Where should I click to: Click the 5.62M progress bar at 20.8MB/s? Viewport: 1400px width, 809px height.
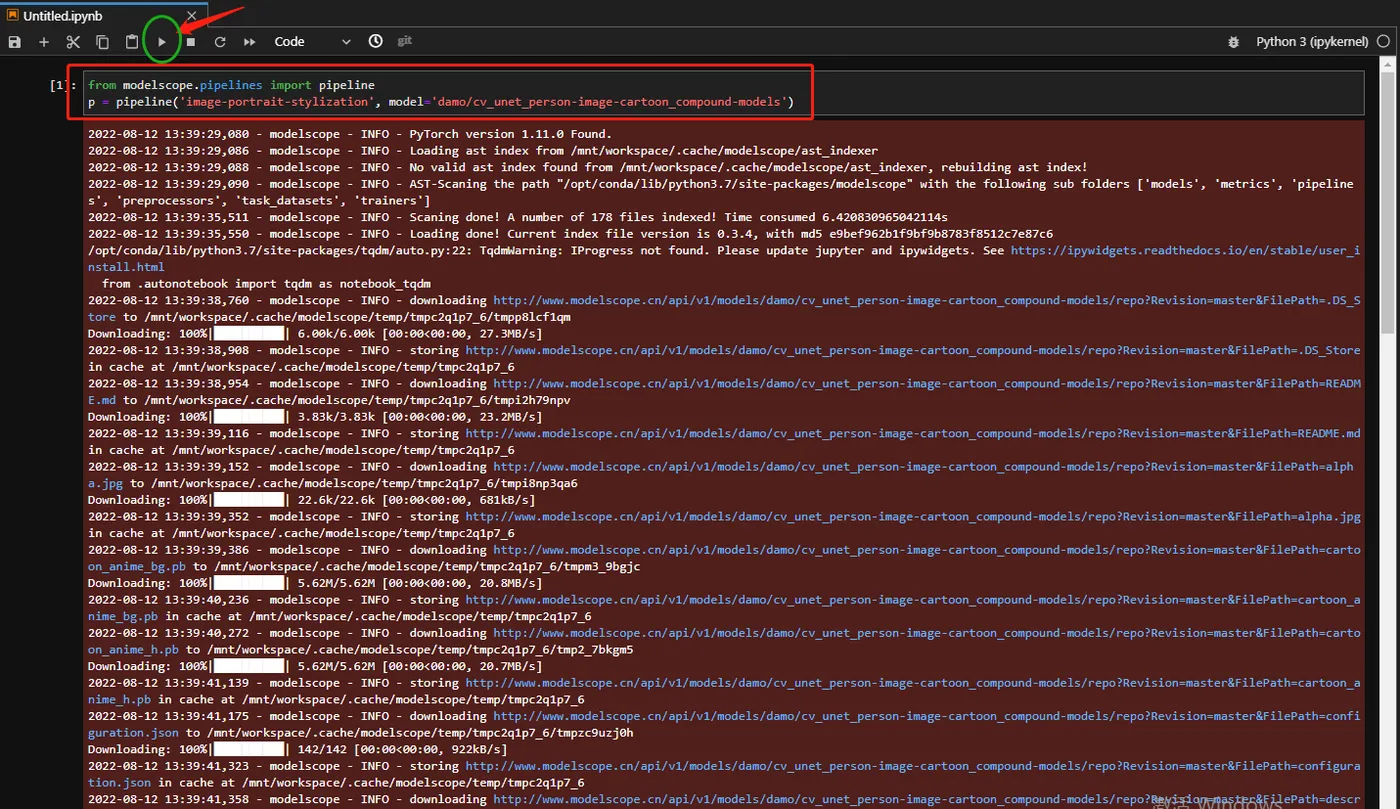coord(249,582)
